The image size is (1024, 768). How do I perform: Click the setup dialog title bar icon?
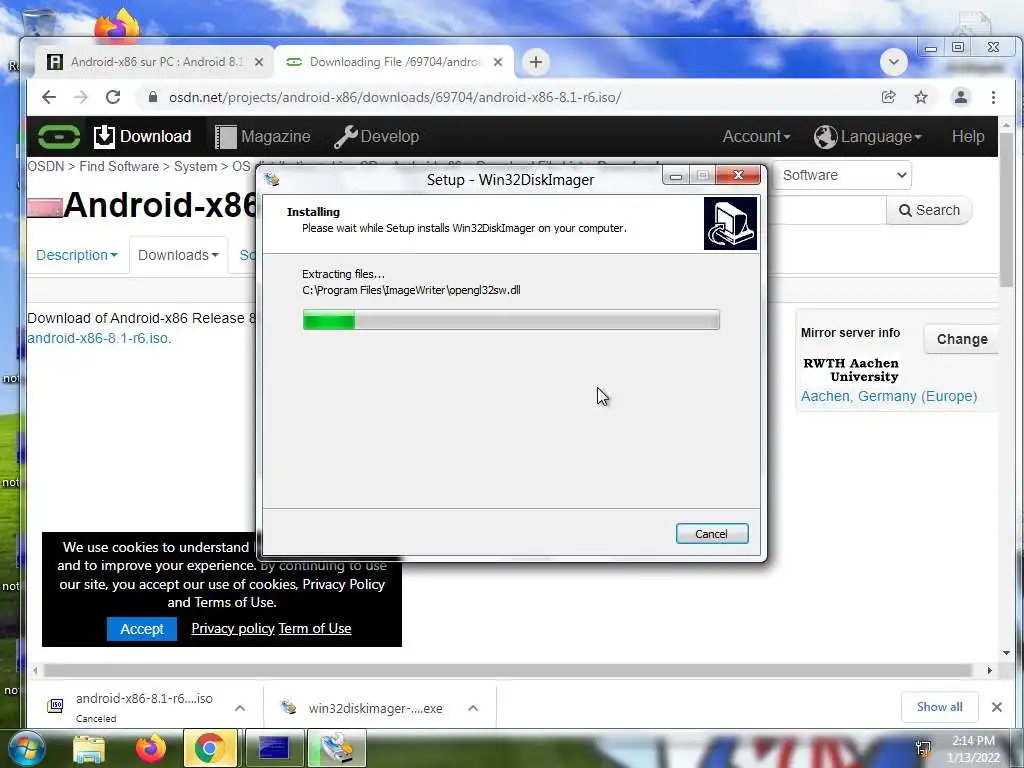[272, 179]
